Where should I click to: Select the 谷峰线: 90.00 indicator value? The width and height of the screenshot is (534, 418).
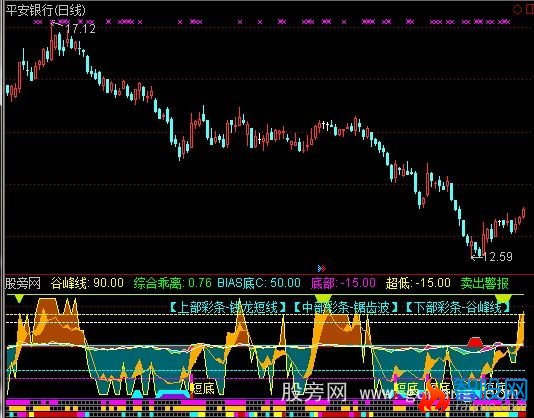[87, 283]
